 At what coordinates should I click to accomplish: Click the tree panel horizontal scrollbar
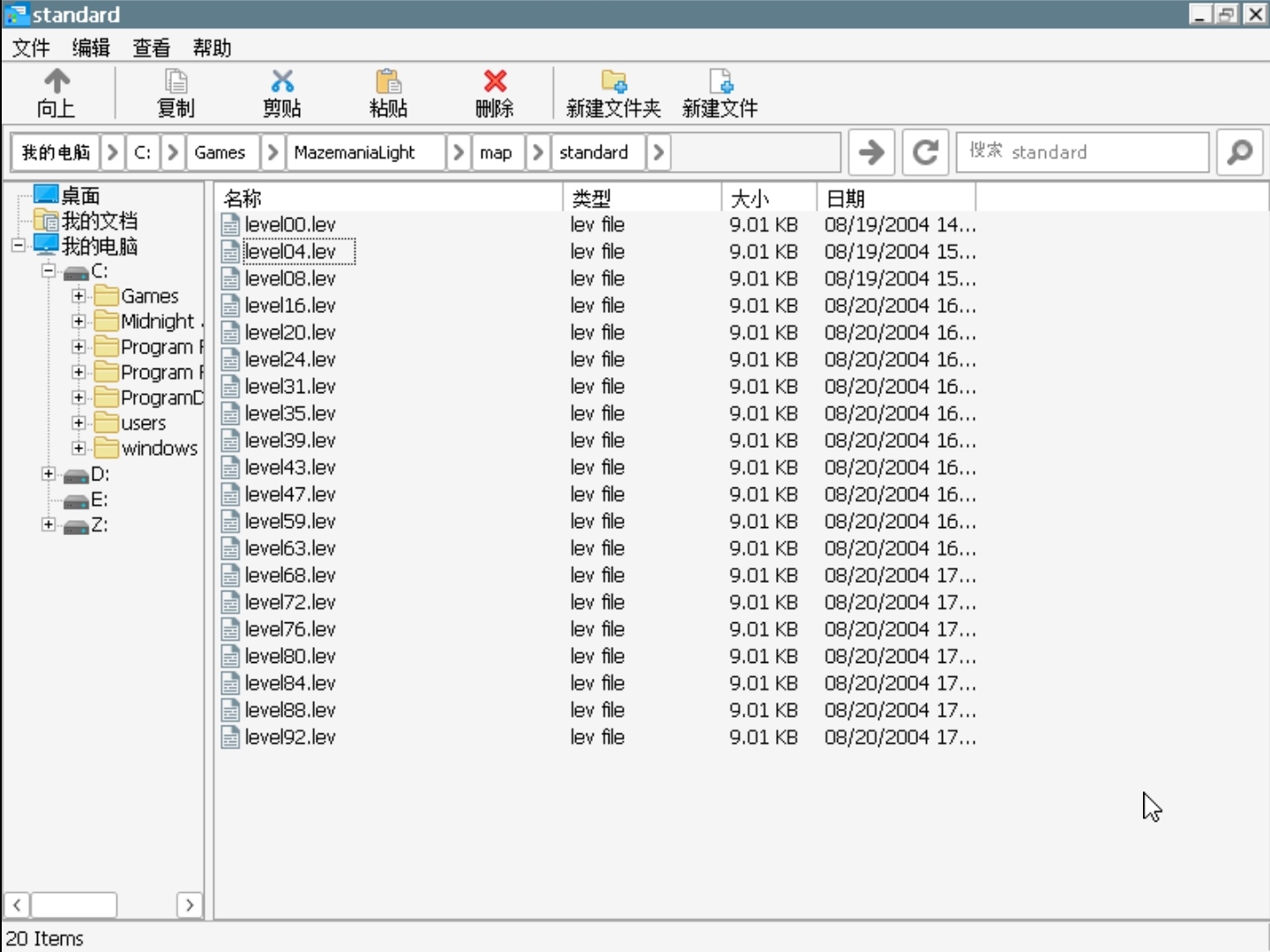click(74, 904)
